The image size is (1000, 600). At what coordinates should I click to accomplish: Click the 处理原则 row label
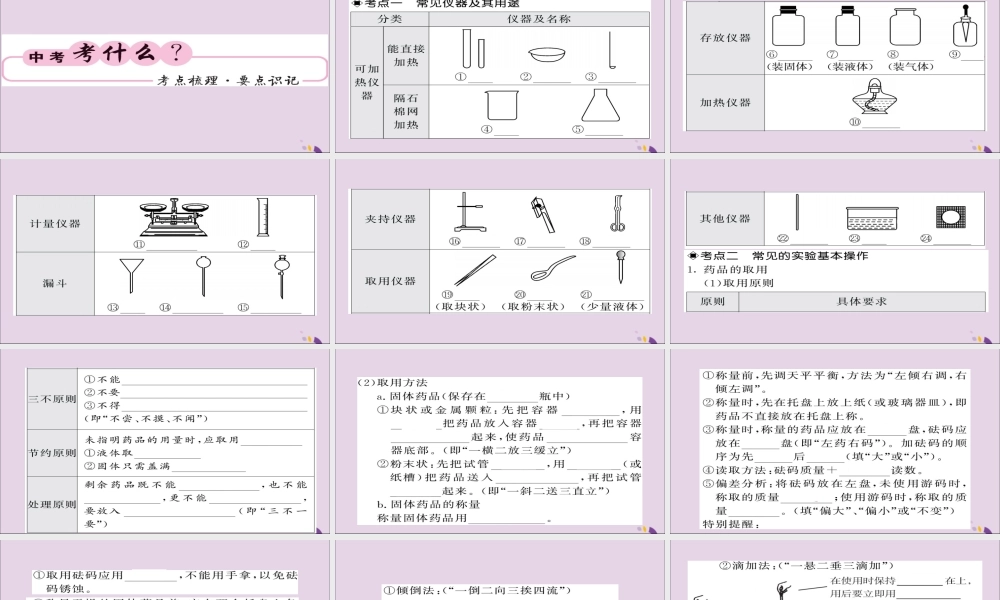click(52, 504)
